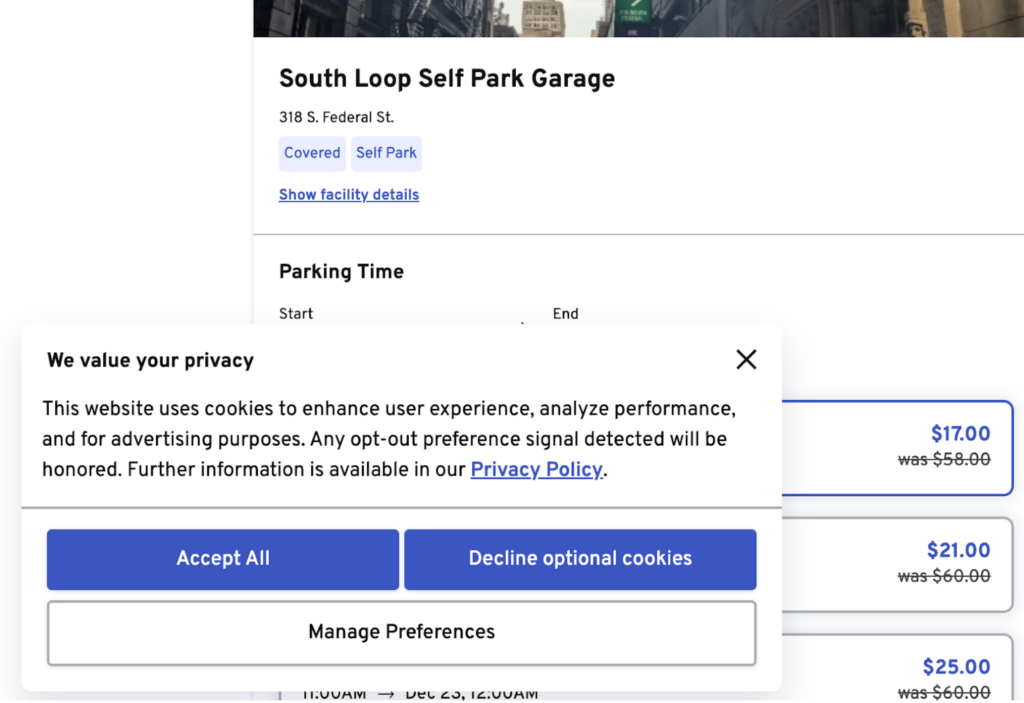Screen dimensions: 1024x703
Task: Select the $21.00 parking rate option
Action: coord(898,564)
